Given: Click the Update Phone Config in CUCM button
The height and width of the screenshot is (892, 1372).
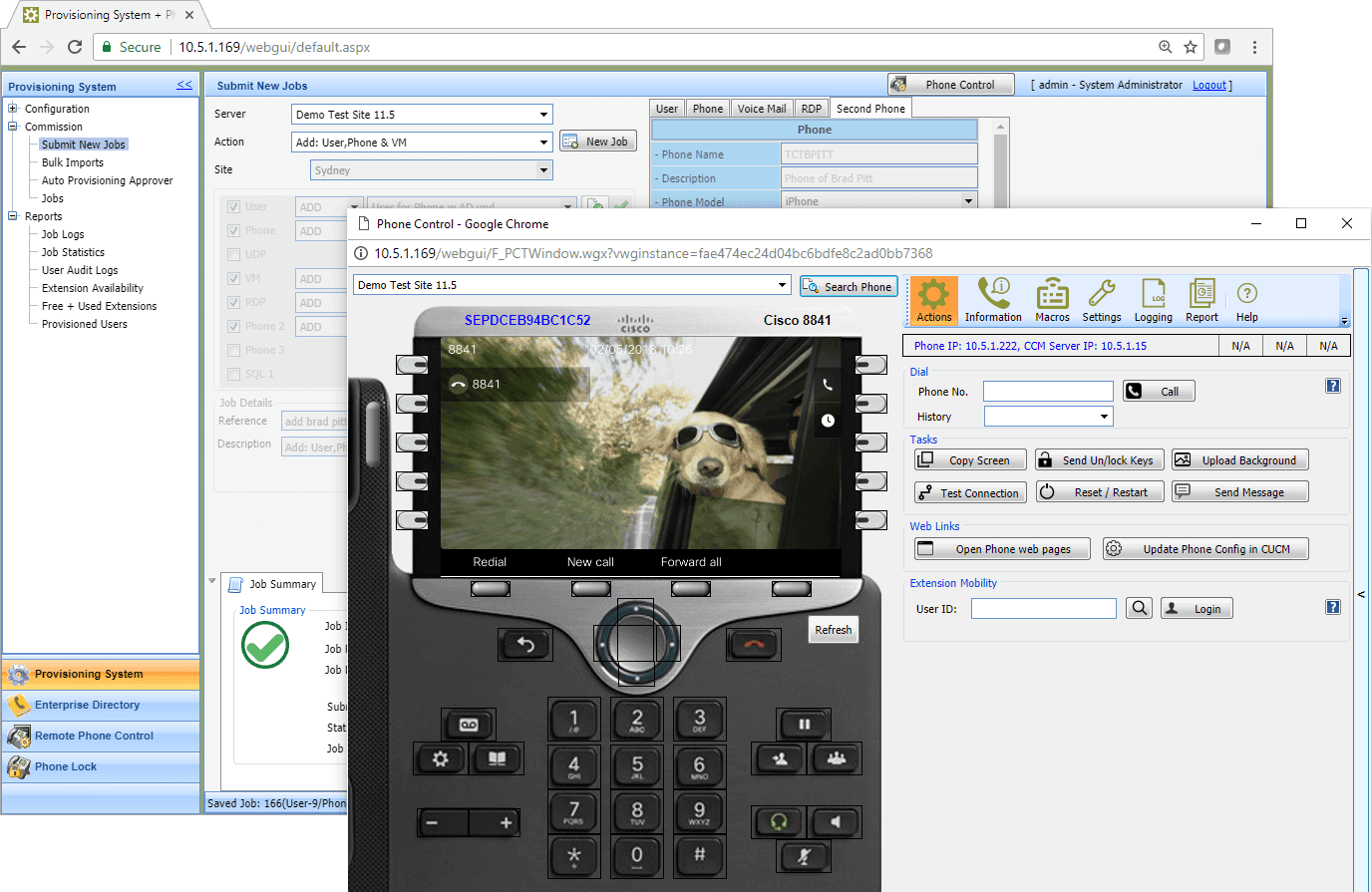Looking at the screenshot, I should [1205, 549].
